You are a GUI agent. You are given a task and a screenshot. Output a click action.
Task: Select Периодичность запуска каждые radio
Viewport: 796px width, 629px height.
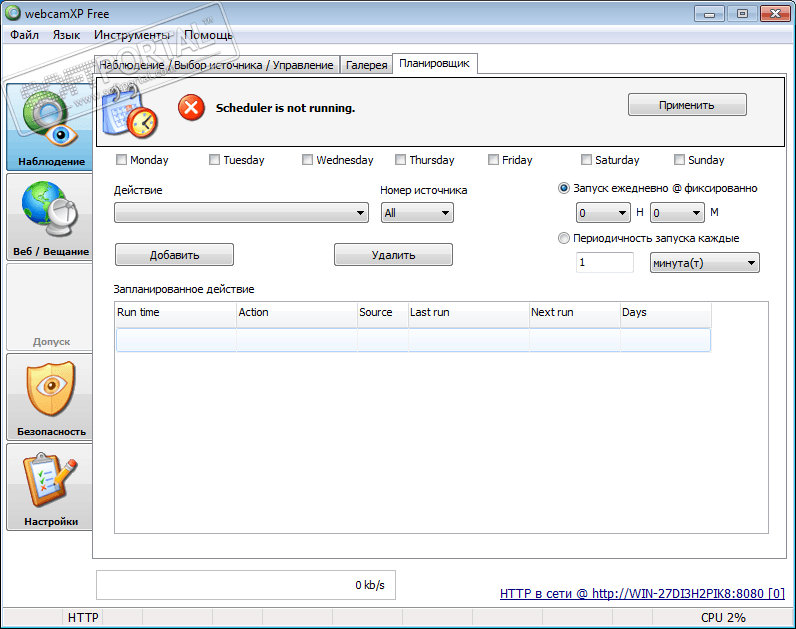click(x=563, y=238)
